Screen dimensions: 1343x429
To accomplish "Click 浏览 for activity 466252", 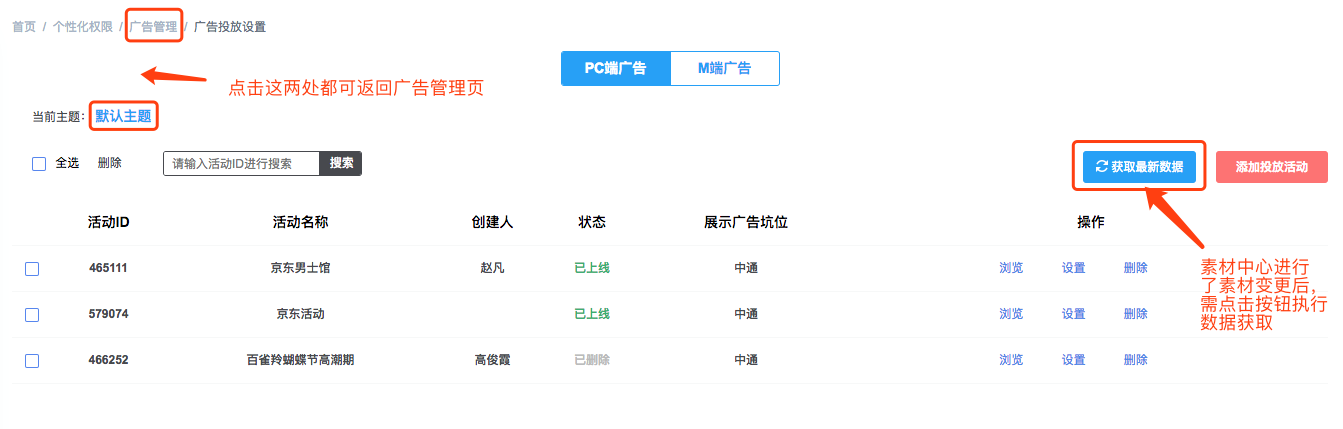I will click(x=1011, y=360).
